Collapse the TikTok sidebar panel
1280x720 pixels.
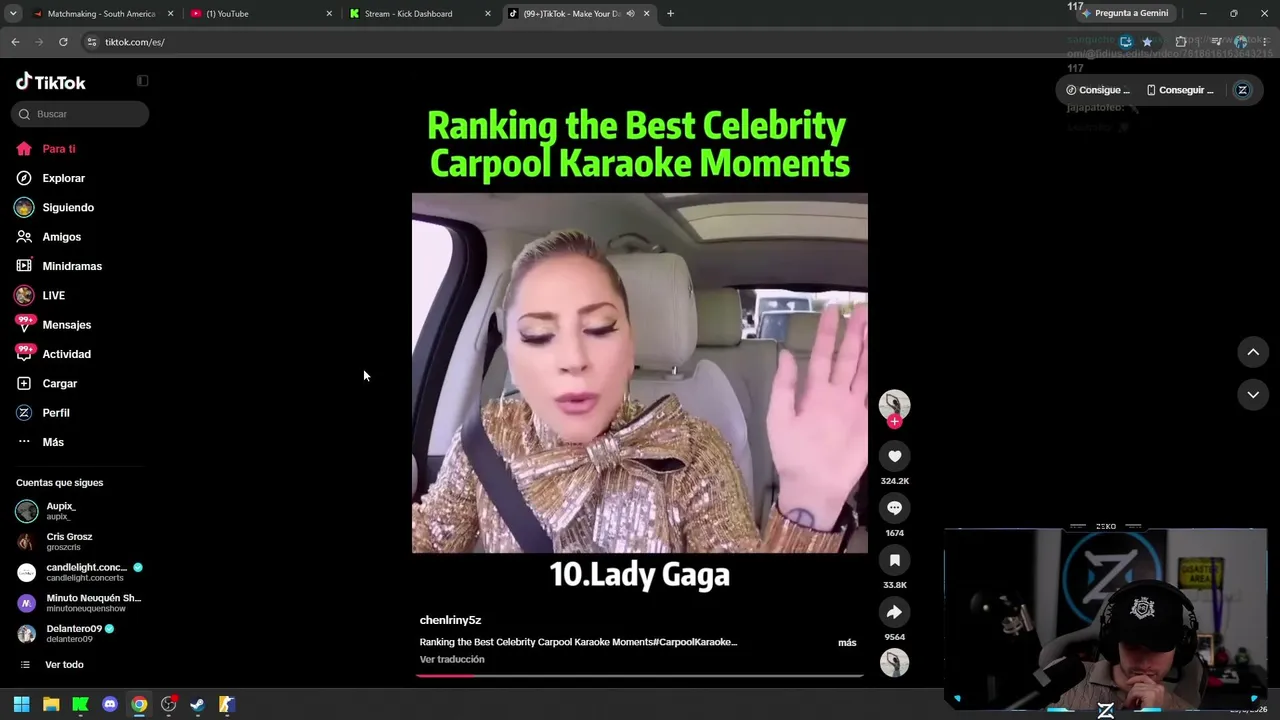(142, 81)
